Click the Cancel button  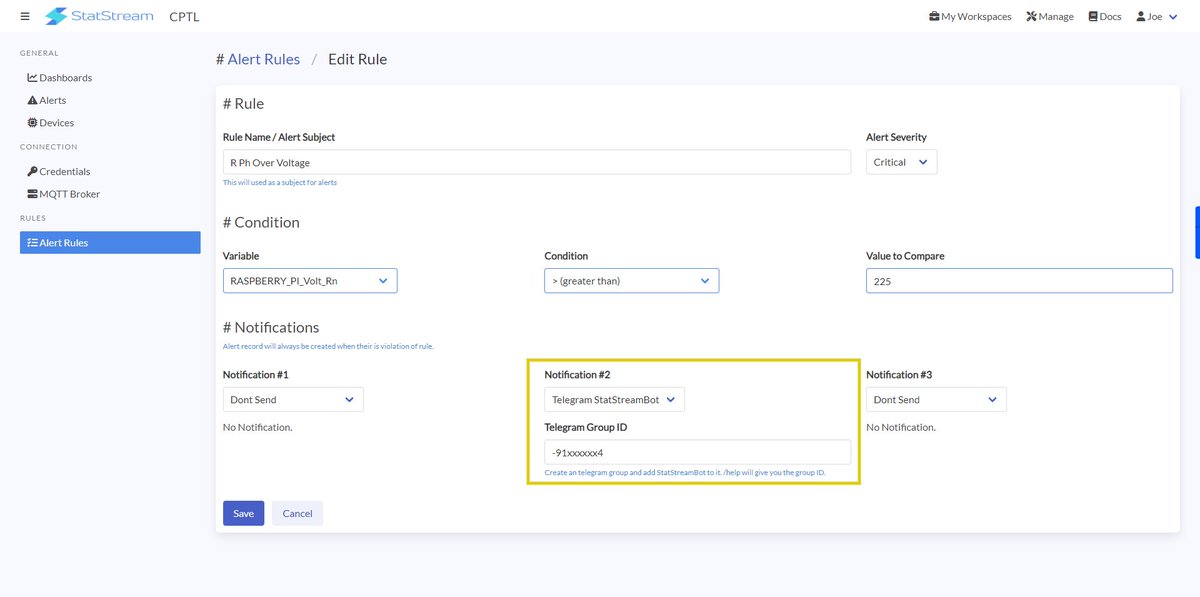tap(298, 513)
